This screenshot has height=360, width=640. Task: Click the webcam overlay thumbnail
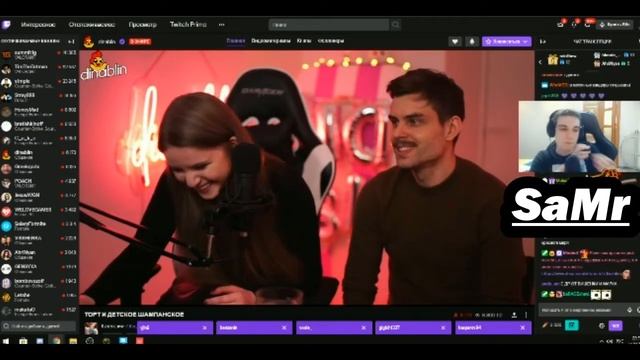coord(579,137)
